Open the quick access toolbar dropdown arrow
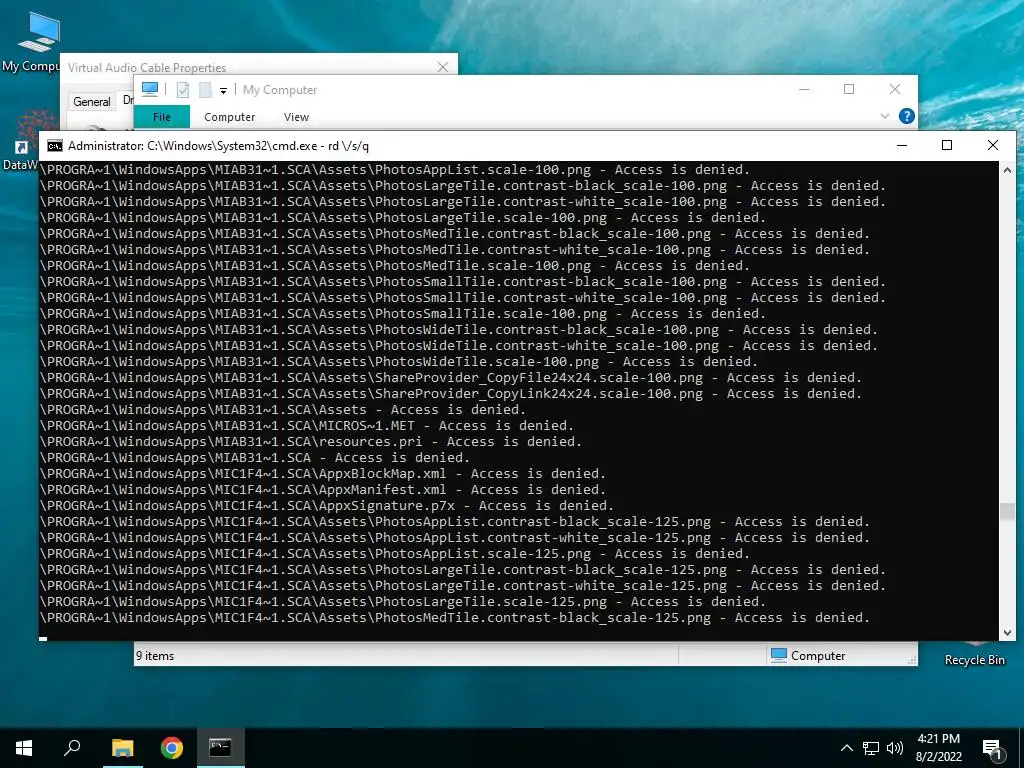1024x768 pixels. pyautogui.click(x=223, y=90)
